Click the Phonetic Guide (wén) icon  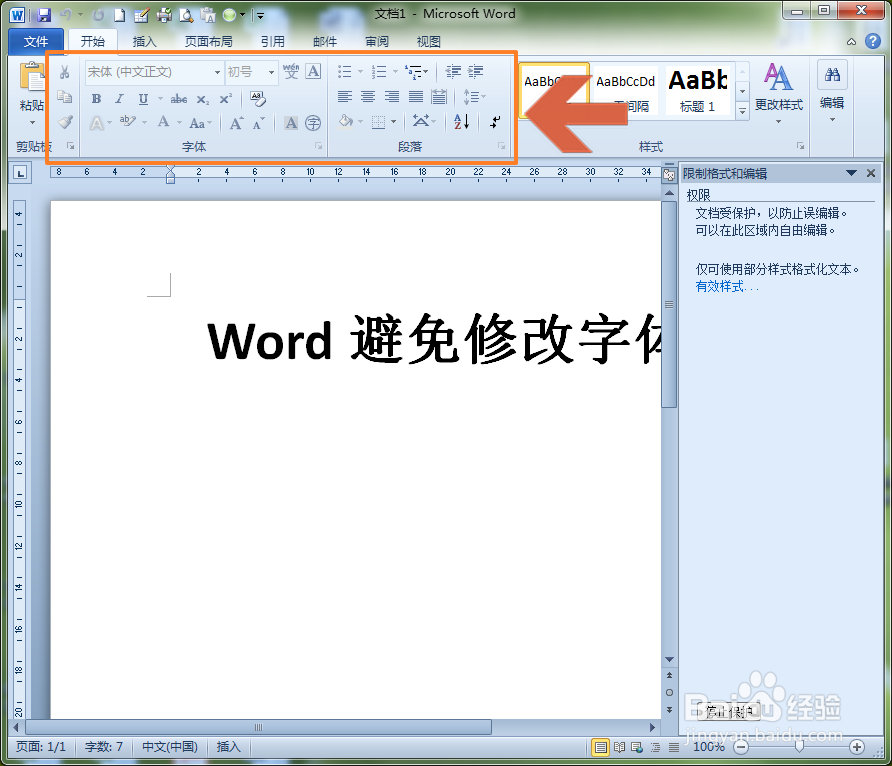291,71
